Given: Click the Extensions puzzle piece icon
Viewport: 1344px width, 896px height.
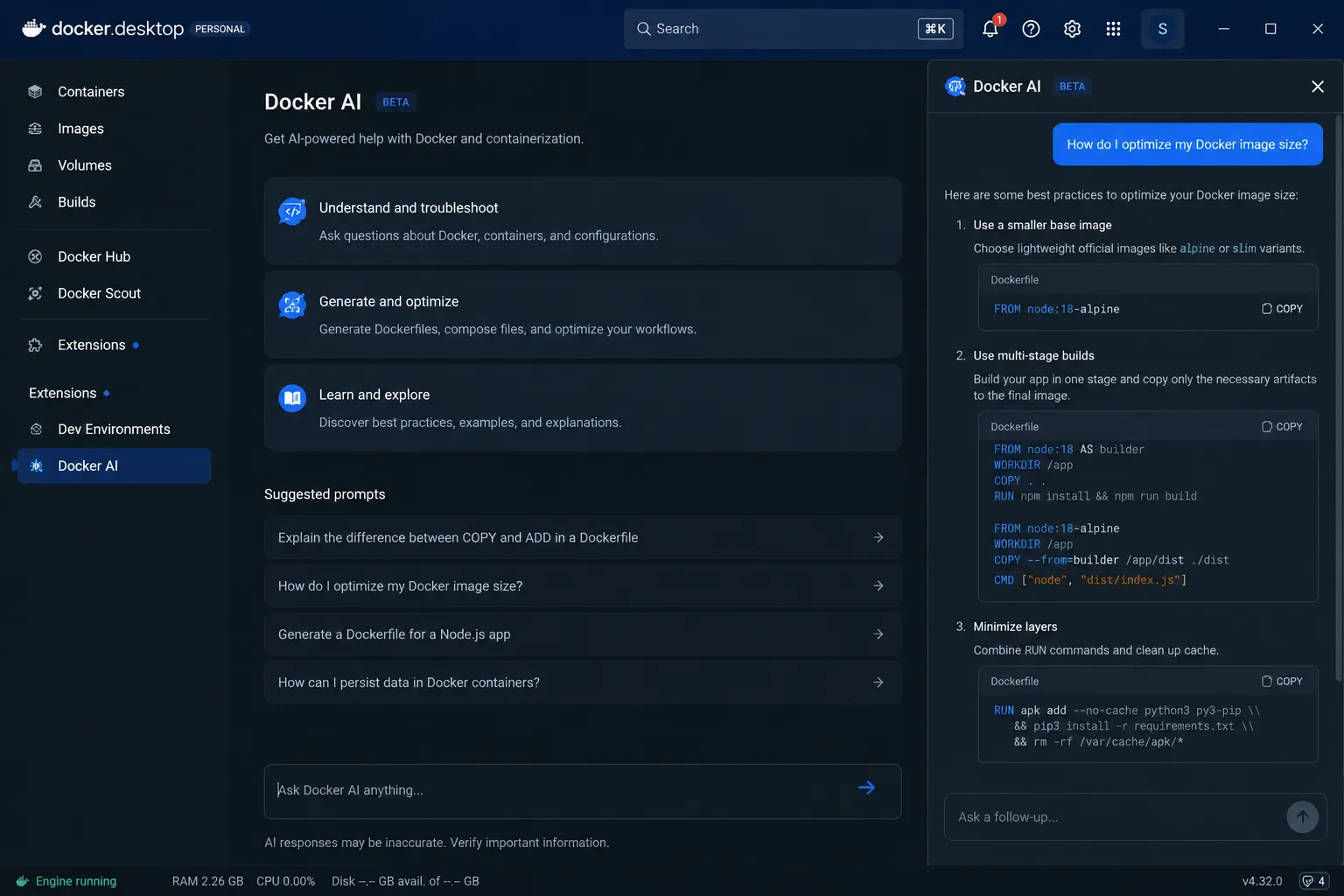Looking at the screenshot, I should point(35,345).
